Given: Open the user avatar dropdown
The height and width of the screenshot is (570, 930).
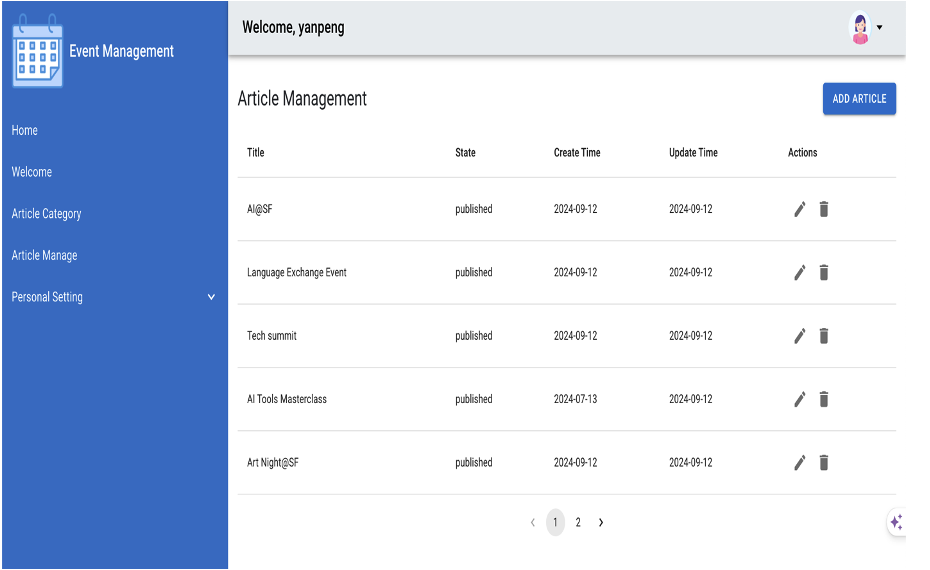Looking at the screenshot, I should 865,28.
